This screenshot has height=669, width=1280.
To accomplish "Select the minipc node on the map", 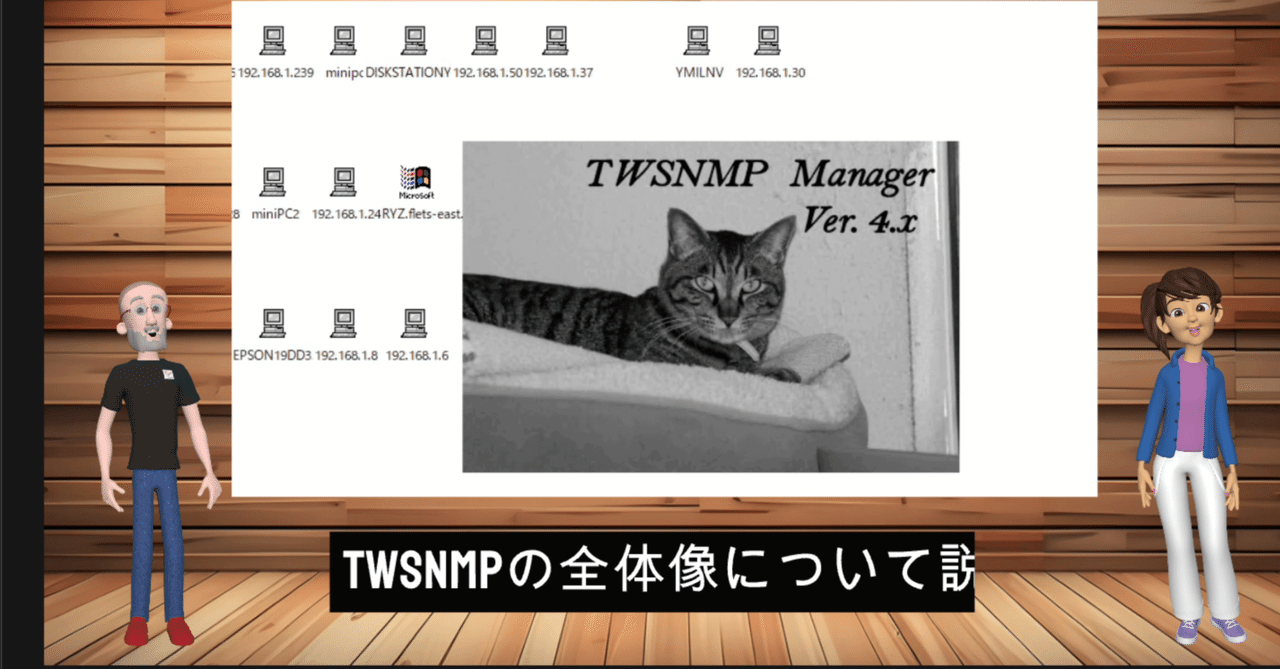I will 343,40.
